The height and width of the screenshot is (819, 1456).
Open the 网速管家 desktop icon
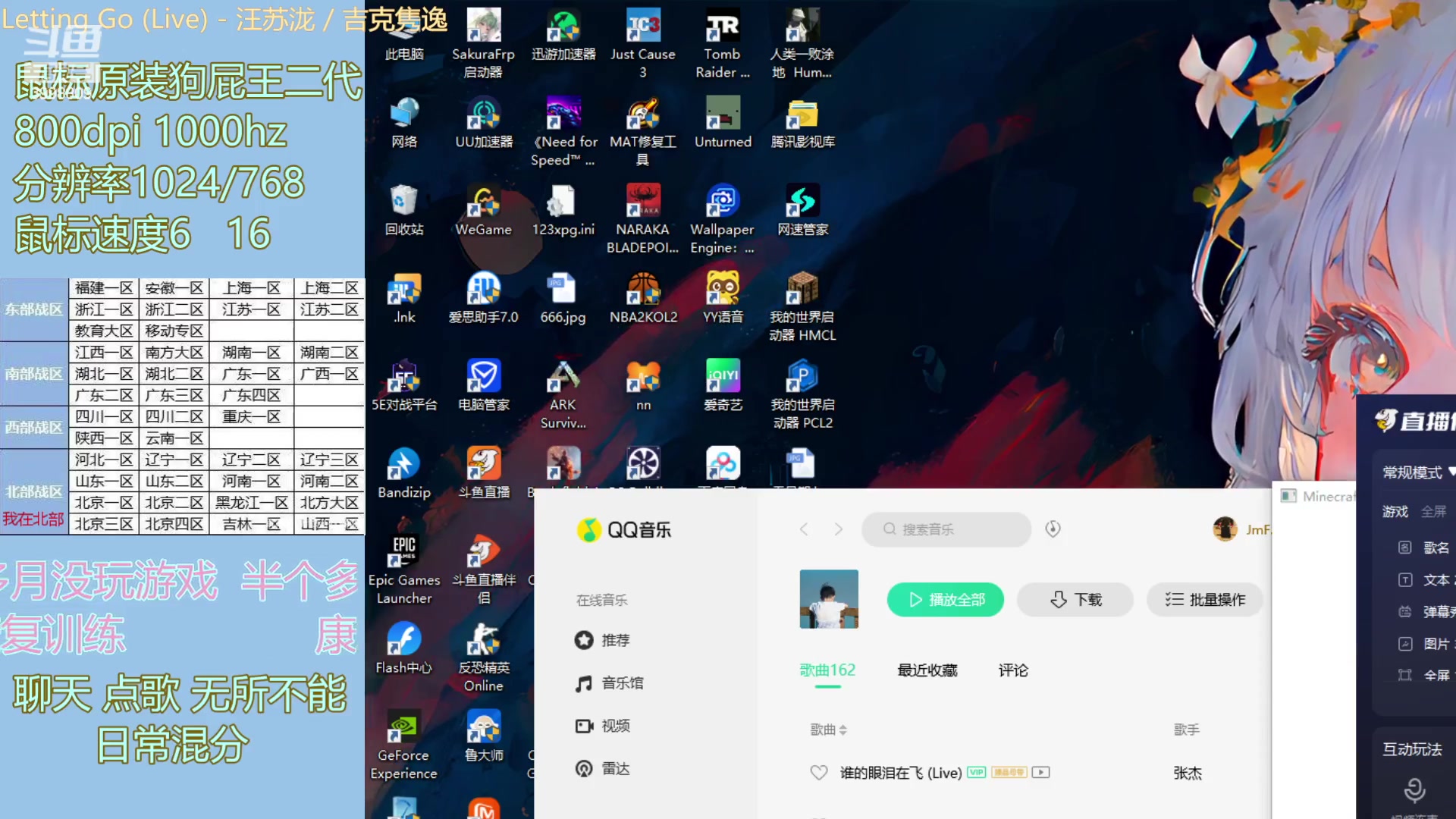[x=802, y=210]
